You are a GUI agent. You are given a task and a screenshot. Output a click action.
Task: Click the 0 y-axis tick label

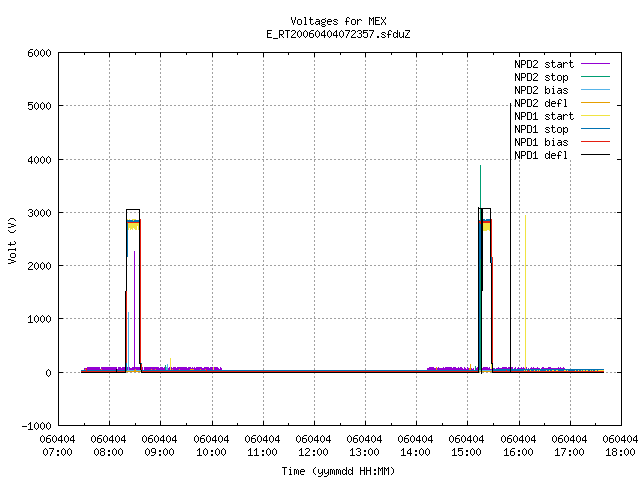coord(49,373)
